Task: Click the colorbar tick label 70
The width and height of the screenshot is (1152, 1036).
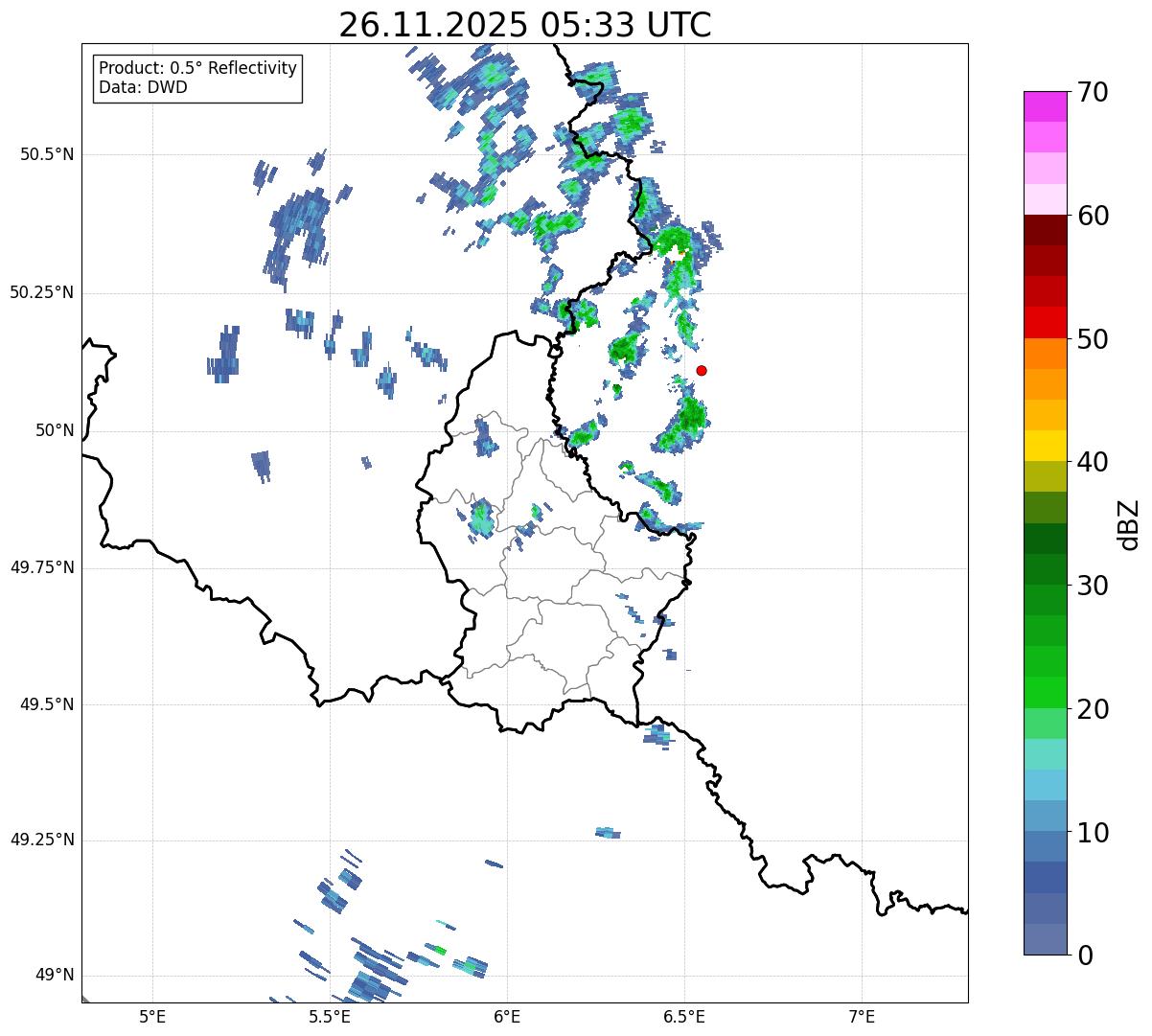Action: pos(1093,92)
